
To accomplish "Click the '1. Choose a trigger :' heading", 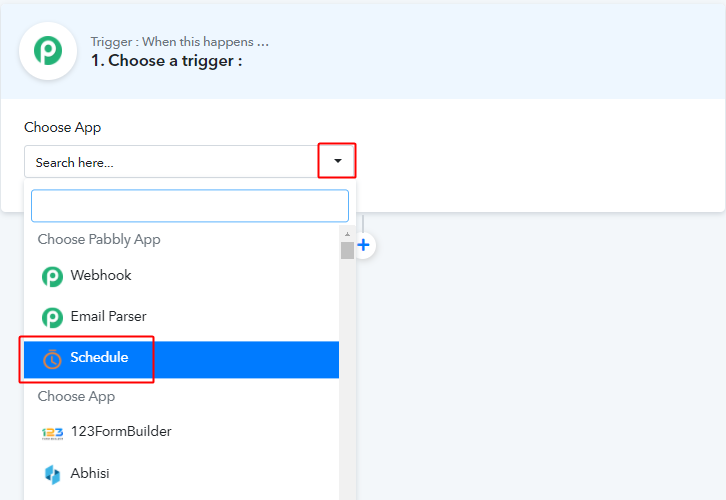I will click(x=167, y=61).
